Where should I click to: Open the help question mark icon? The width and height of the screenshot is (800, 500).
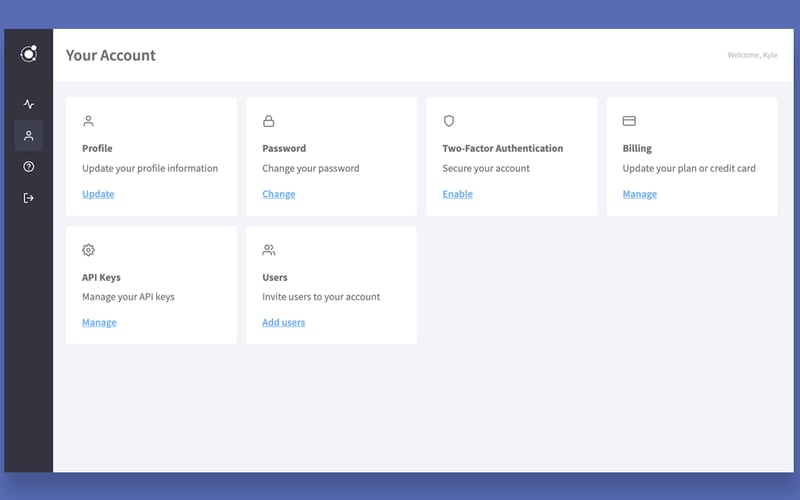tap(29, 166)
